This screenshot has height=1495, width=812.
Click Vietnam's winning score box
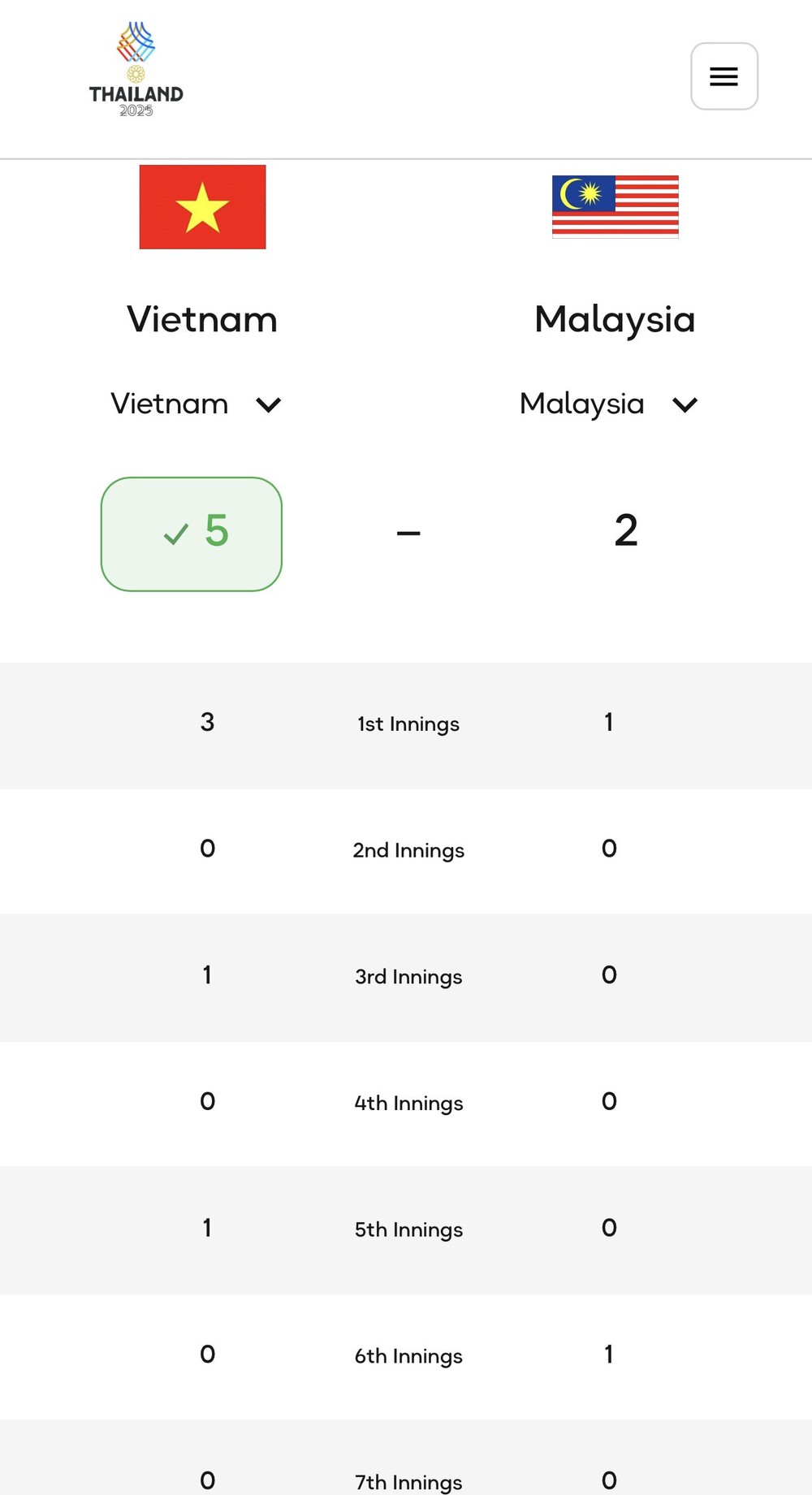(x=192, y=534)
